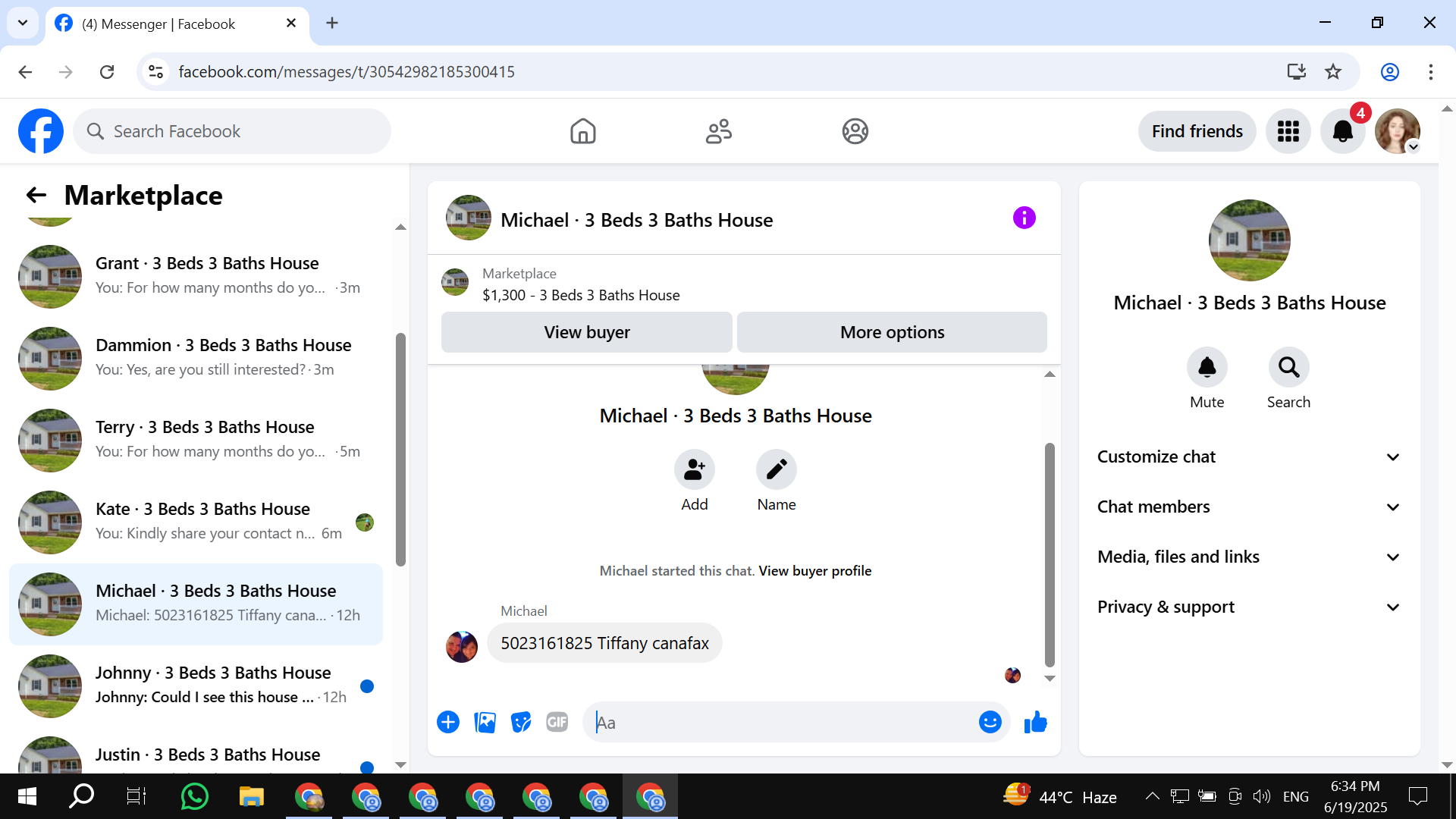This screenshot has height=819, width=1456.
Task: Click the chat messages scrollbar
Action: point(1050,554)
